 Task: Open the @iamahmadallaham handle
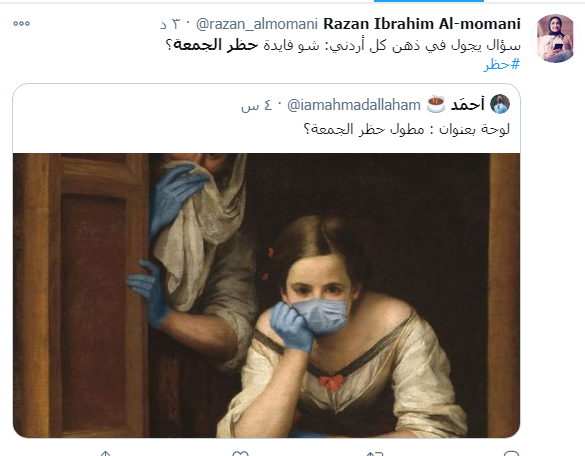tap(354, 105)
